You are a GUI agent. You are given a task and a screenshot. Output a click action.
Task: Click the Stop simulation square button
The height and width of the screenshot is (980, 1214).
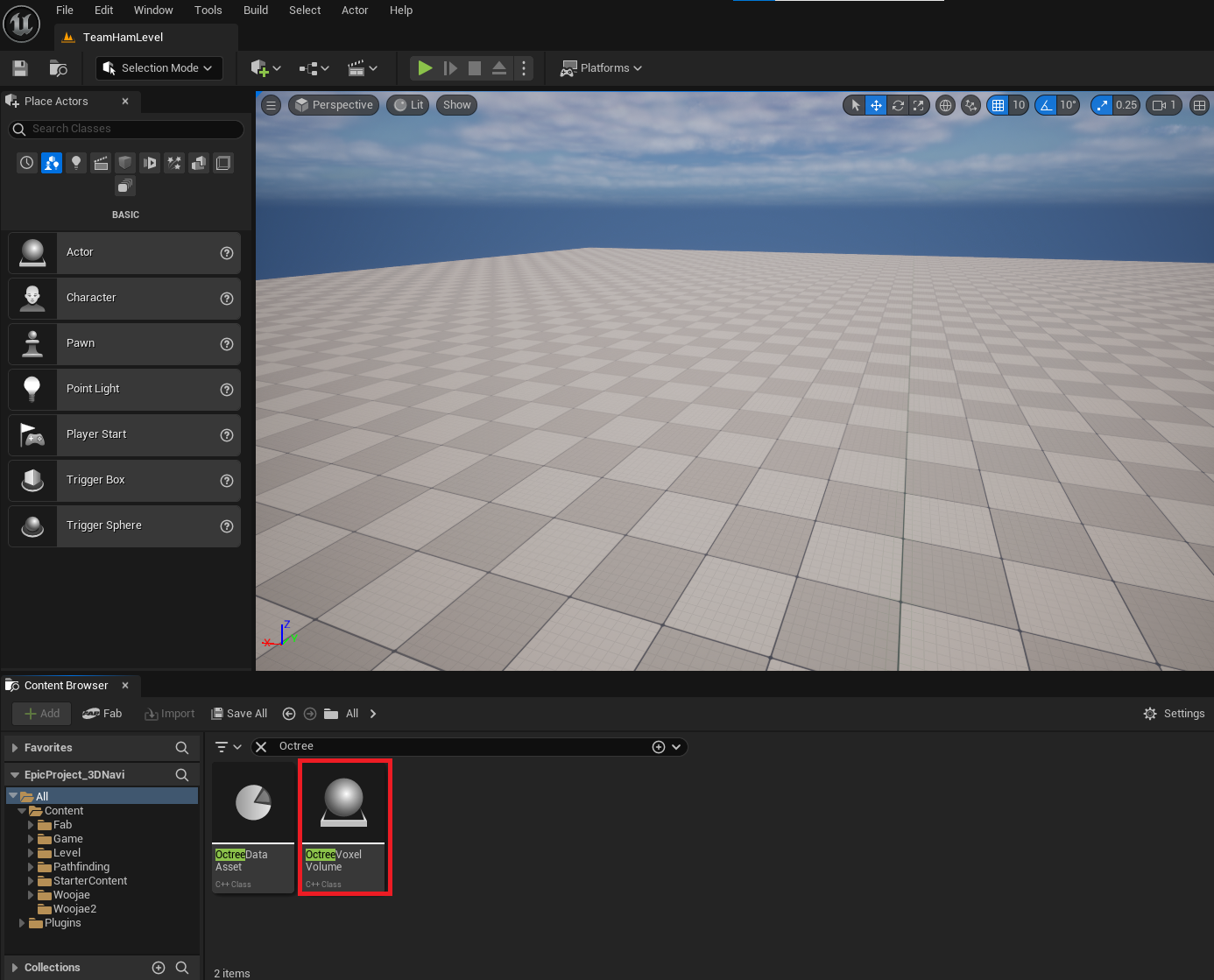pos(475,68)
